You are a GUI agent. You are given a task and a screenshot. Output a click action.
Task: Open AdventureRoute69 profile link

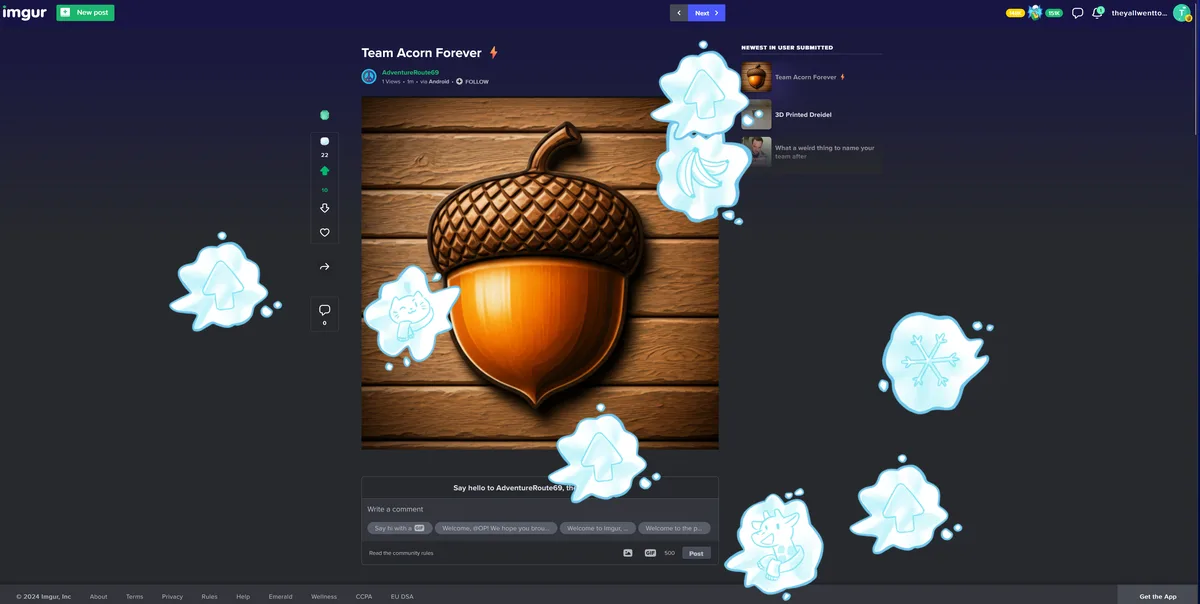pyautogui.click(x=410, y=72)
